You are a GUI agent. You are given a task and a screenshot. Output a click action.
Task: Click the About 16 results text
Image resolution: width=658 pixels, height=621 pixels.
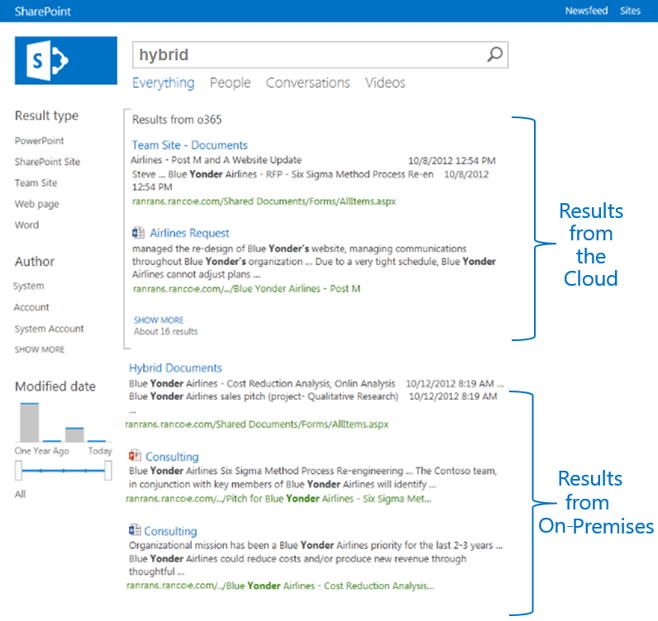click(x=166, y=331)
